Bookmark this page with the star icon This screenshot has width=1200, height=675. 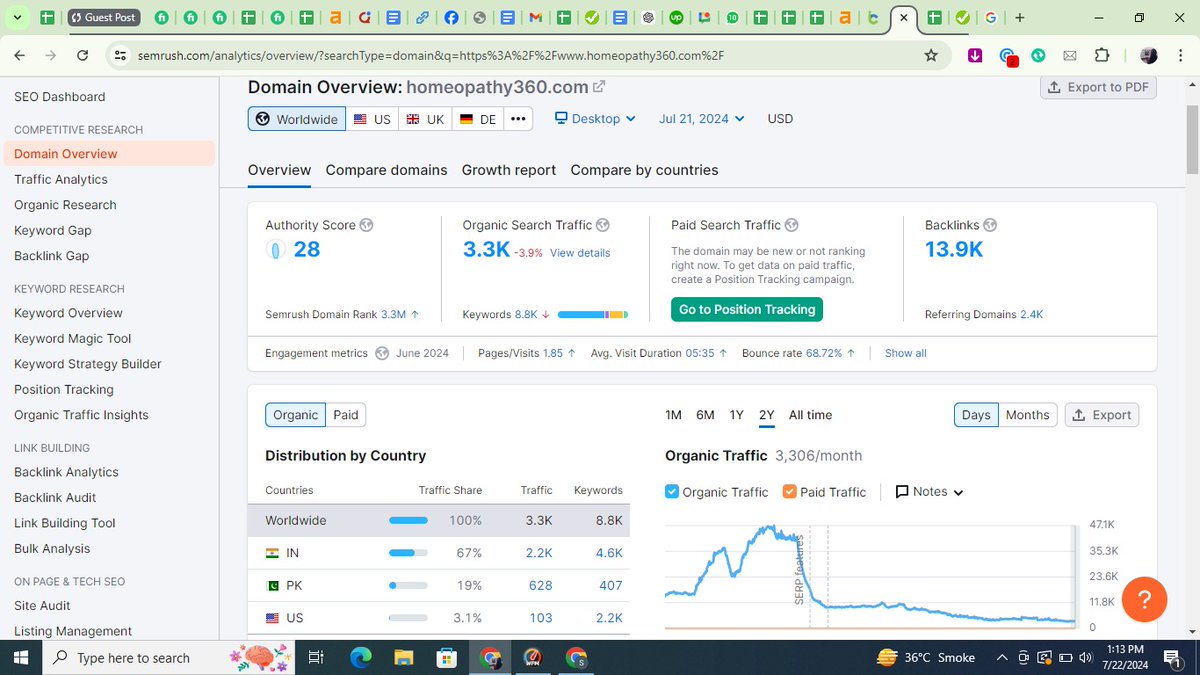[931, 56]
